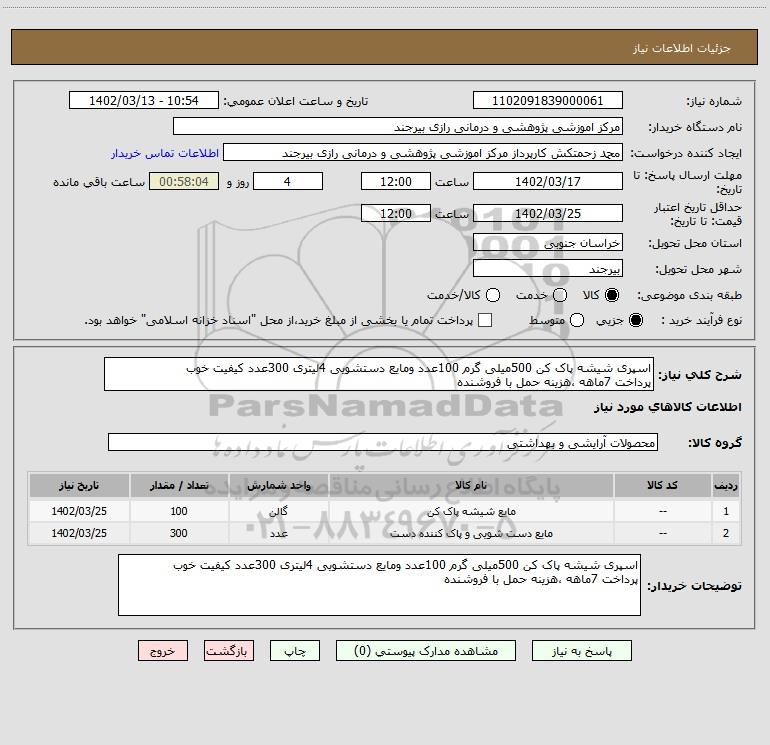
Task: Click the date cell in row 1
Action: 79,511
